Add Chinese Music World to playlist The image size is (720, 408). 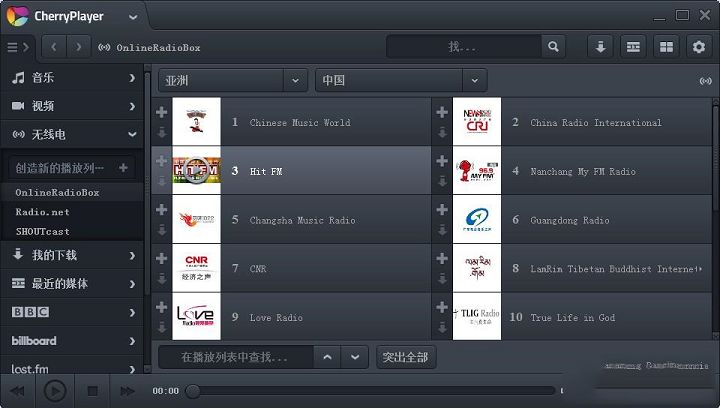[161, 112]
